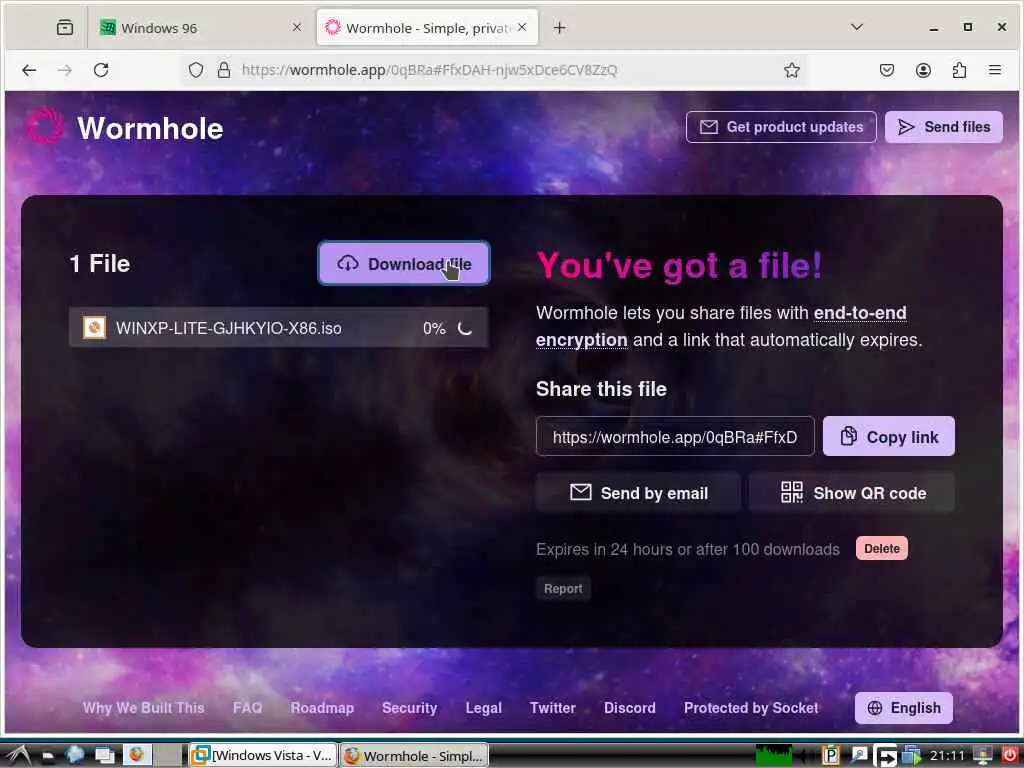This screenshot has height=768, width=1024.
Task: Open the English language selector
Action: tap(904, 708)
